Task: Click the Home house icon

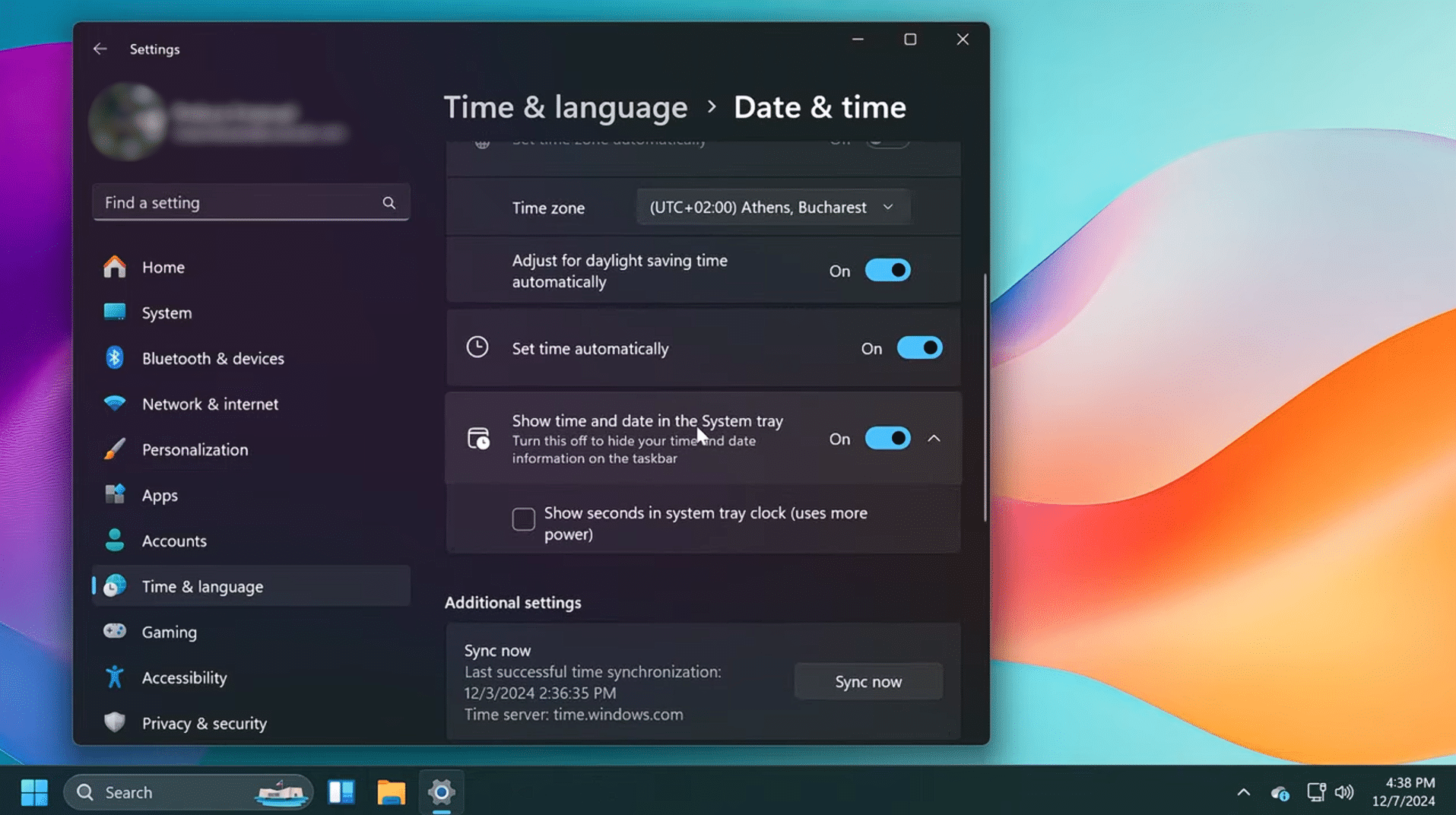Action: [x=115, y=267]
